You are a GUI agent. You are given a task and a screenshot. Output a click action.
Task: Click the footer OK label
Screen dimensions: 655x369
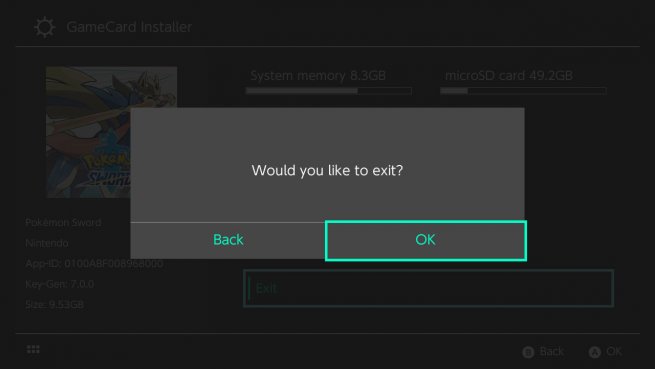[x=614, y=351]
